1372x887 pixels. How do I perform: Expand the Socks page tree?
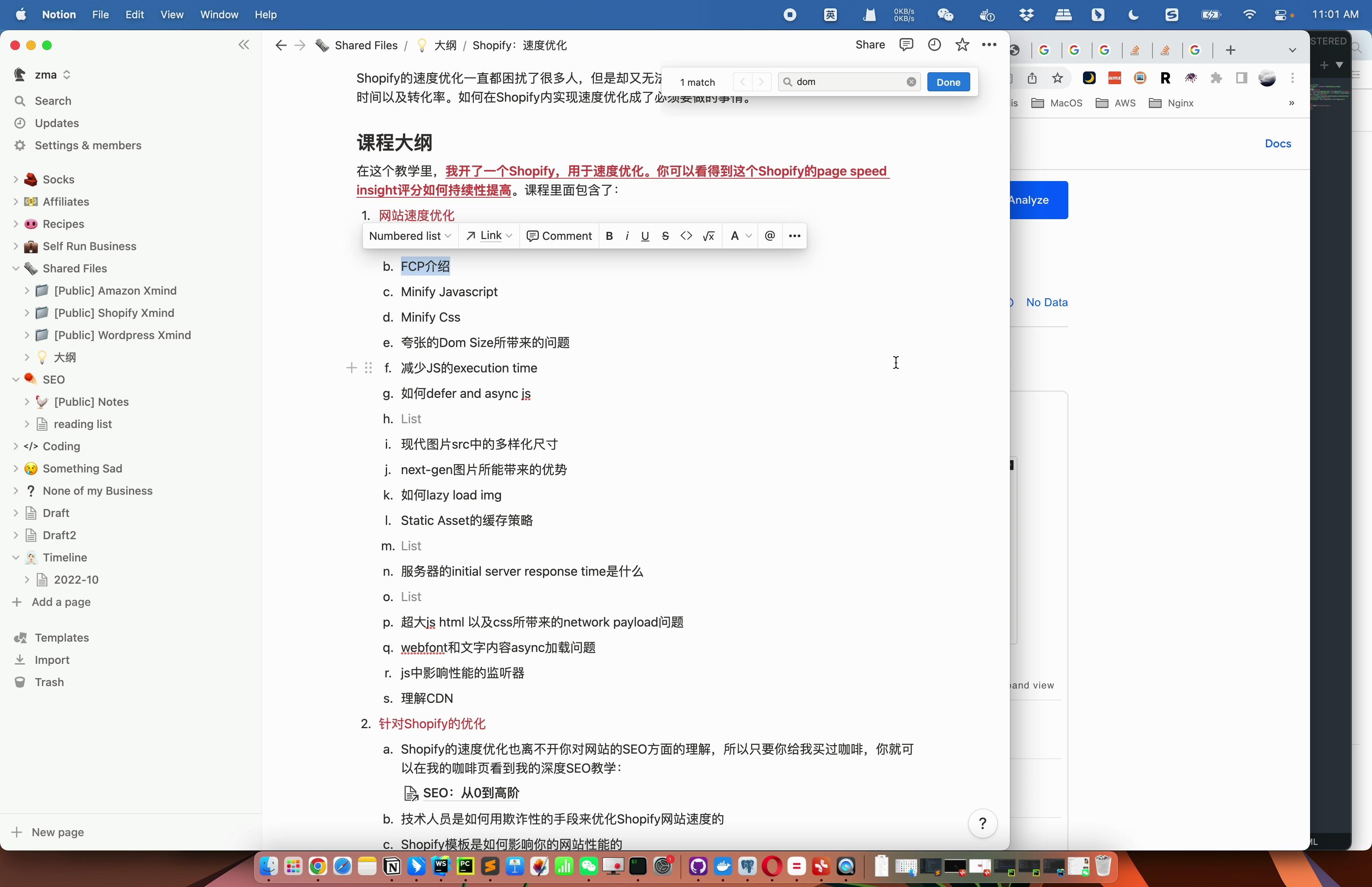point(15,179)
